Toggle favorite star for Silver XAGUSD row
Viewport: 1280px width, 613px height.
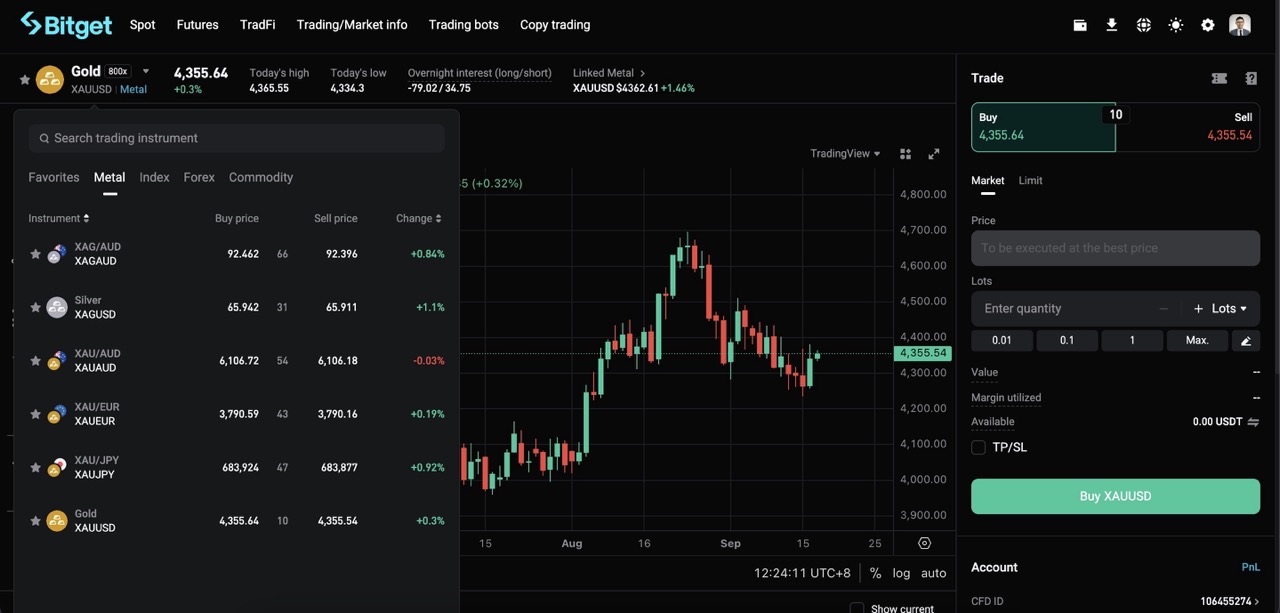35,307
